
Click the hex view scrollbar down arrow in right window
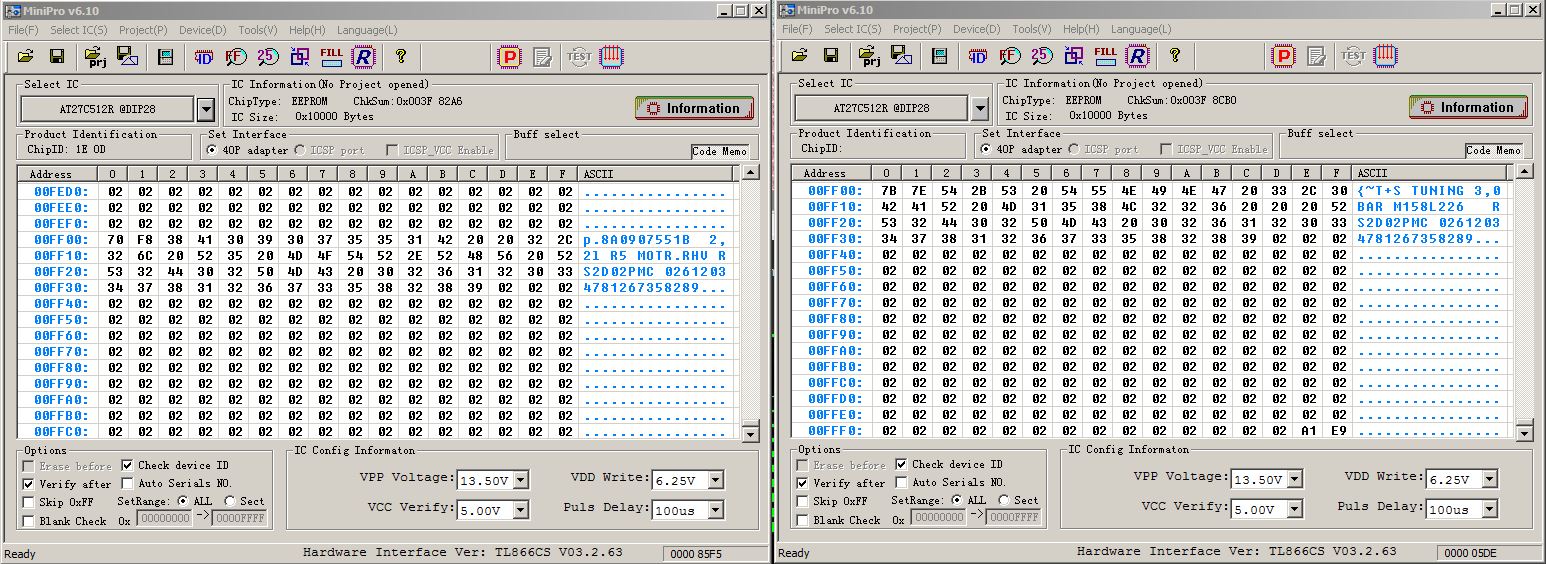coord(1524,433)
